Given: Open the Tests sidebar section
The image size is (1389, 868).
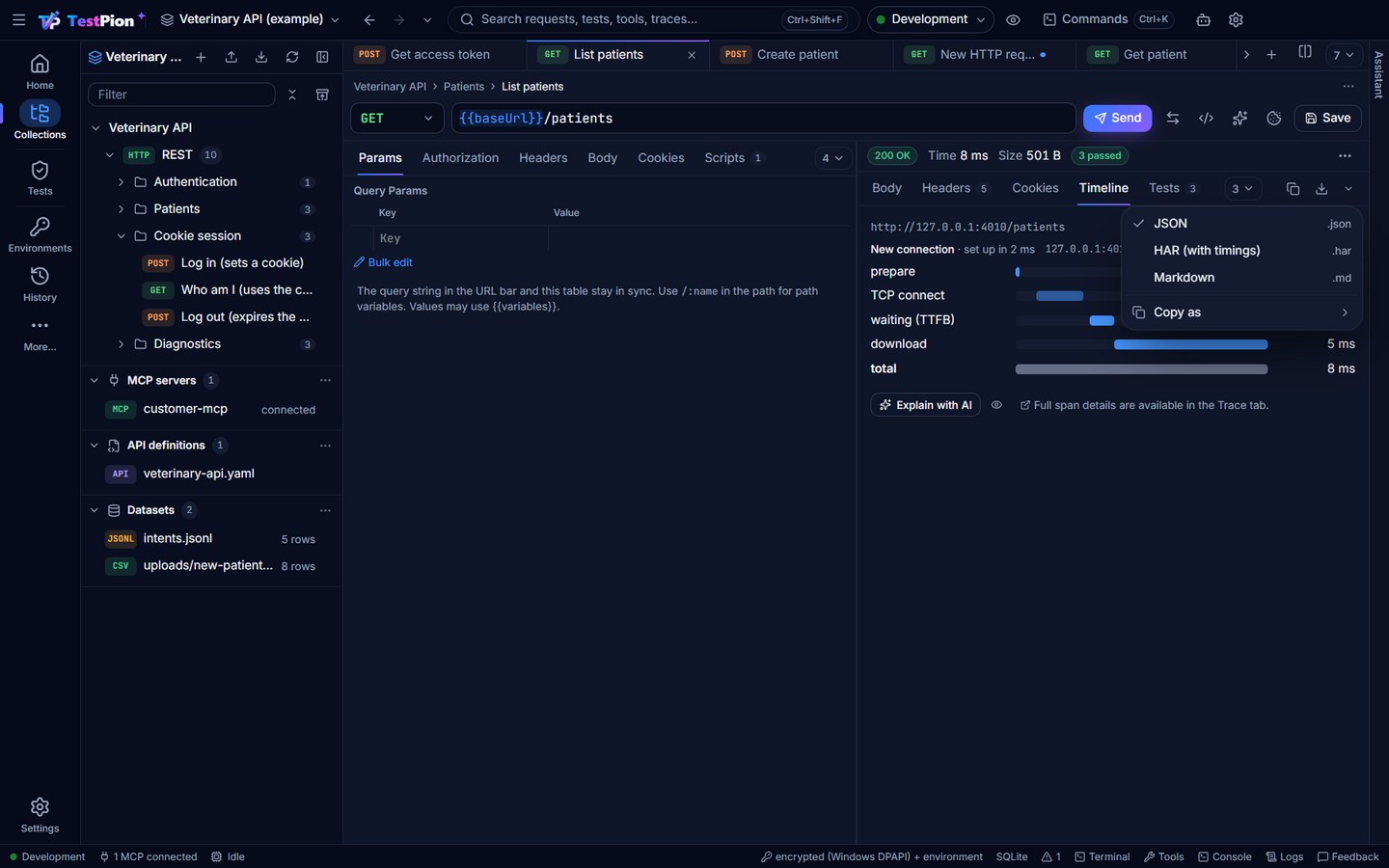Looking at the screenshot, I should pos(40,178).
